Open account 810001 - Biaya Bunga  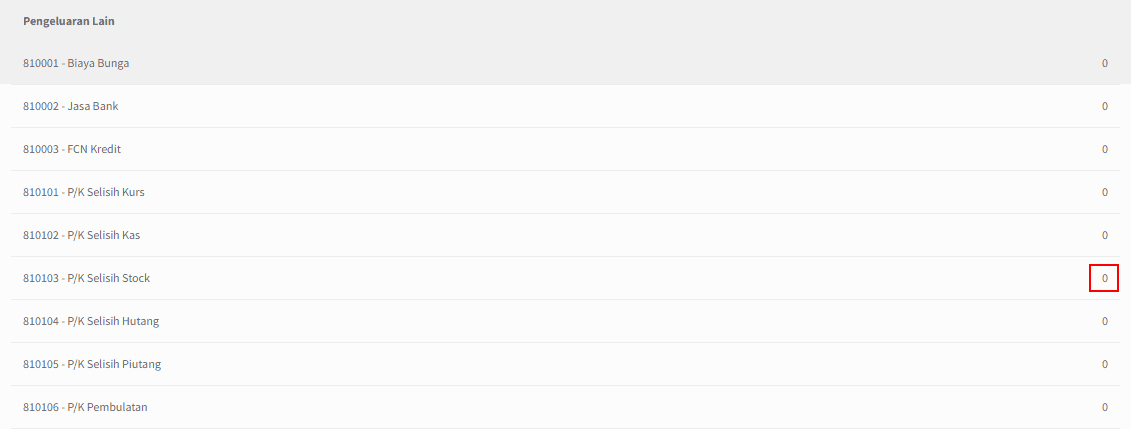76,63
